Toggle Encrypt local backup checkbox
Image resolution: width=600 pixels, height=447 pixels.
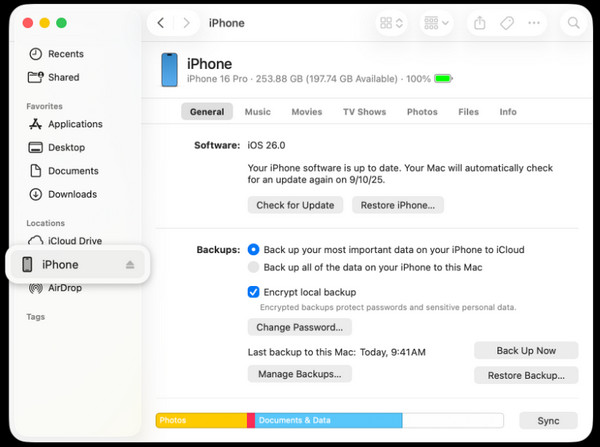pos(253,292)
